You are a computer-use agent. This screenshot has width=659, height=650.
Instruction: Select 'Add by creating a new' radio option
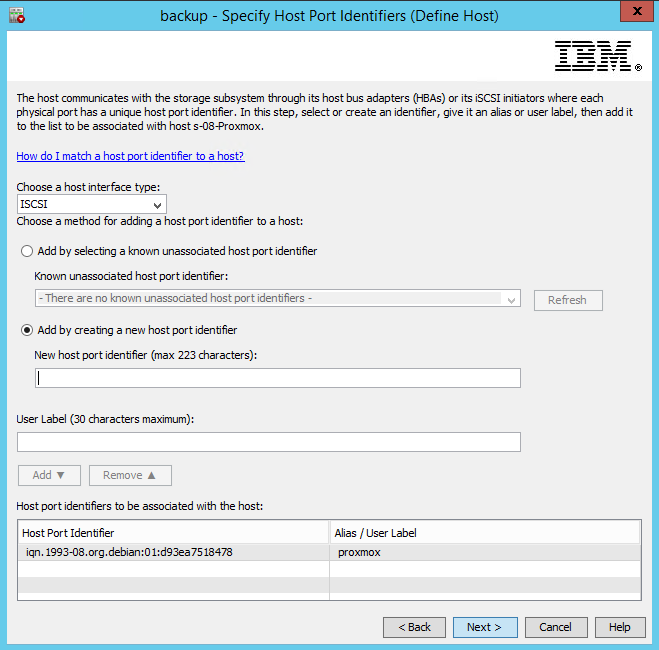[x=27, y=330]
